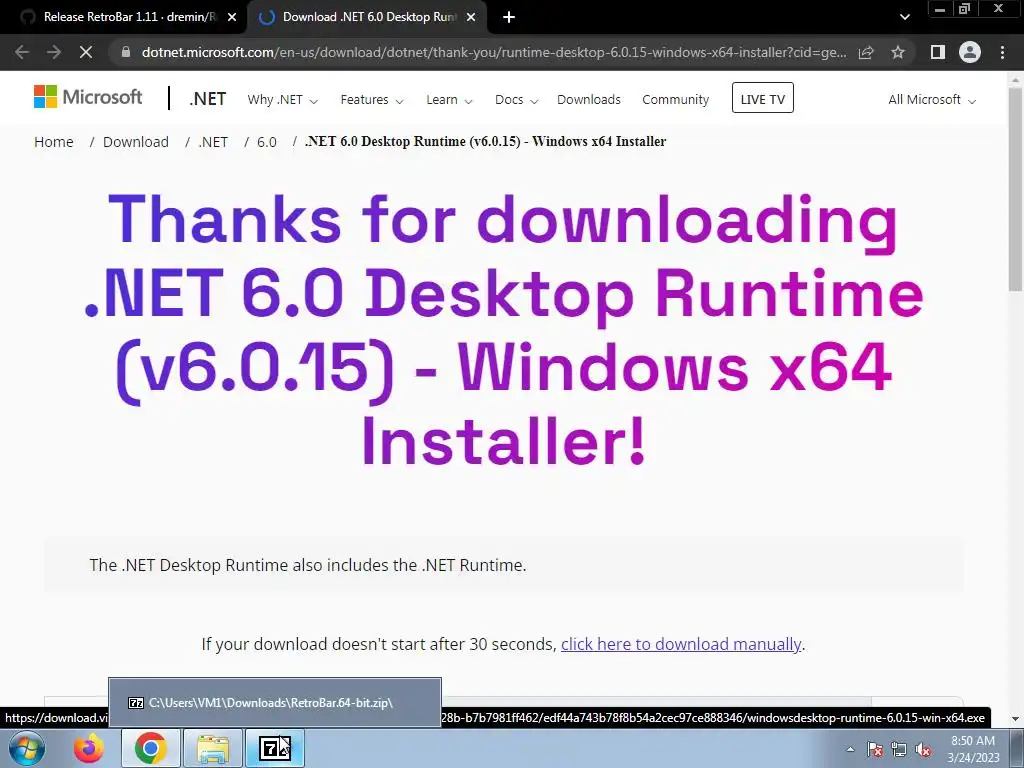Click the network tray icon
The height and width of the screenshot is (768, 1024).
(x=899, y=749)
